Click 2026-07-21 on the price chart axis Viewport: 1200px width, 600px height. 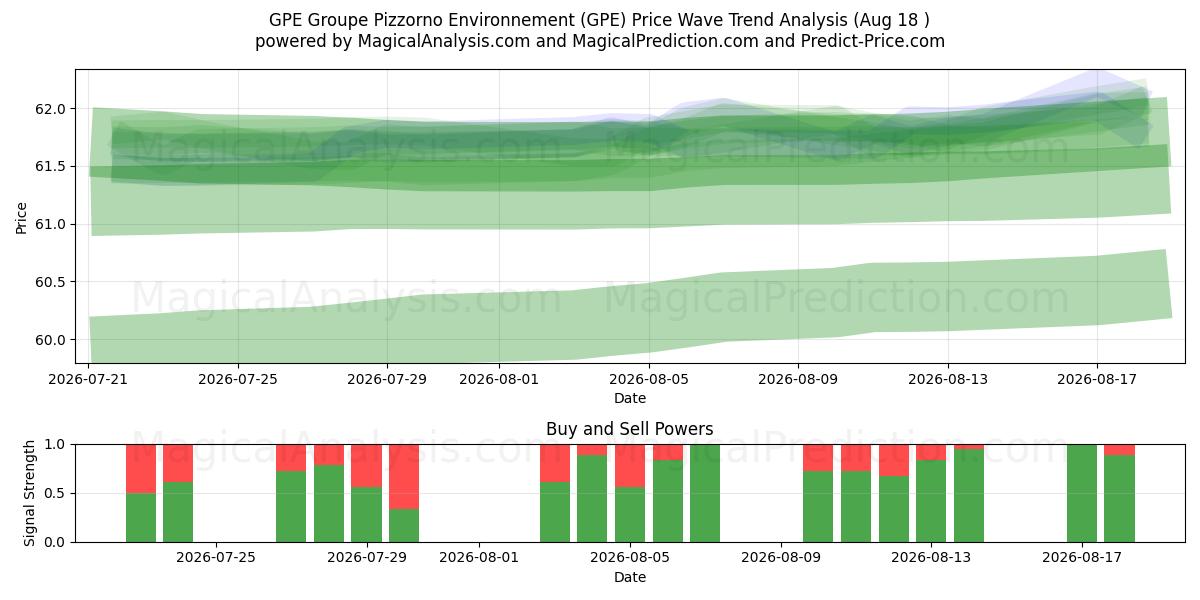[x=90, y=379]
